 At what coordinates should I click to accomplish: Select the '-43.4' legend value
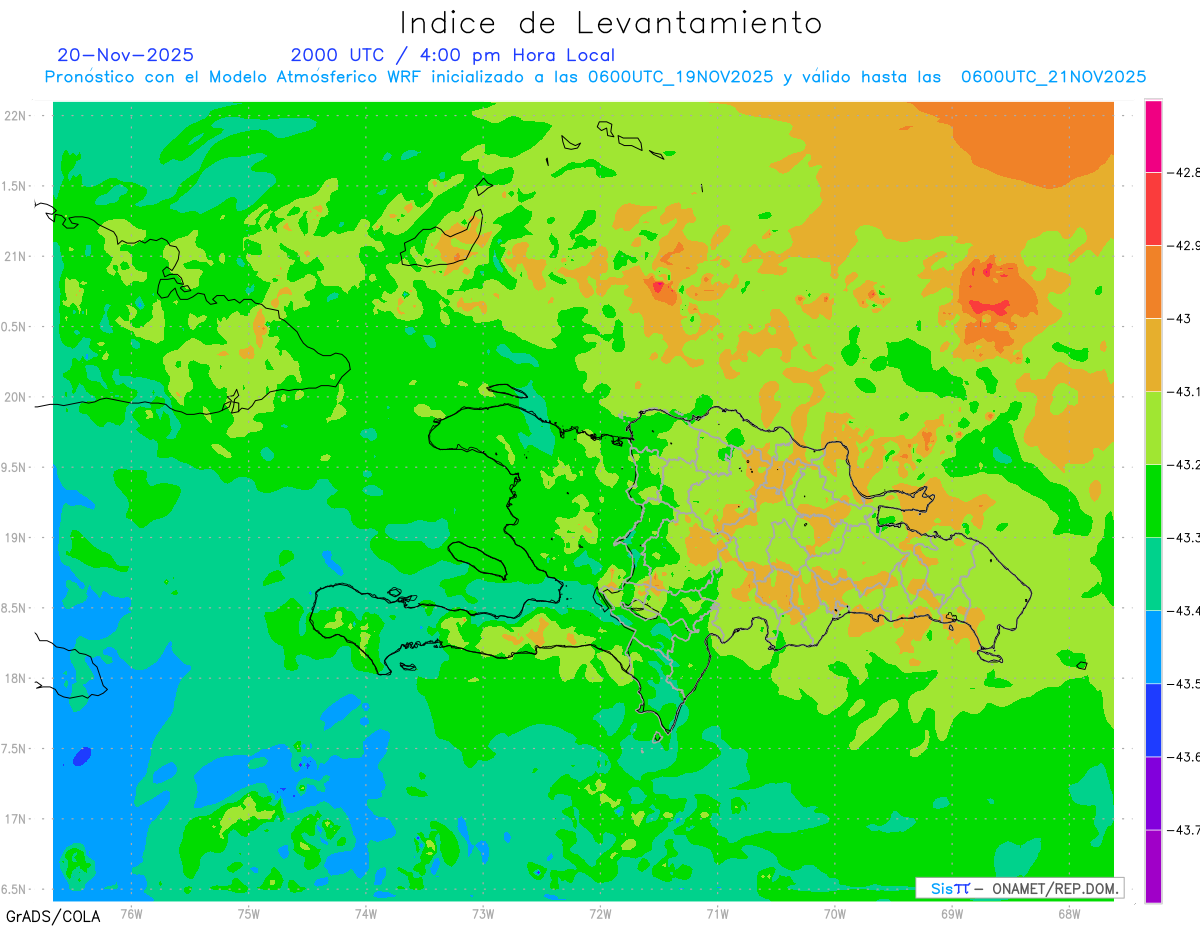coord(1184,611)
